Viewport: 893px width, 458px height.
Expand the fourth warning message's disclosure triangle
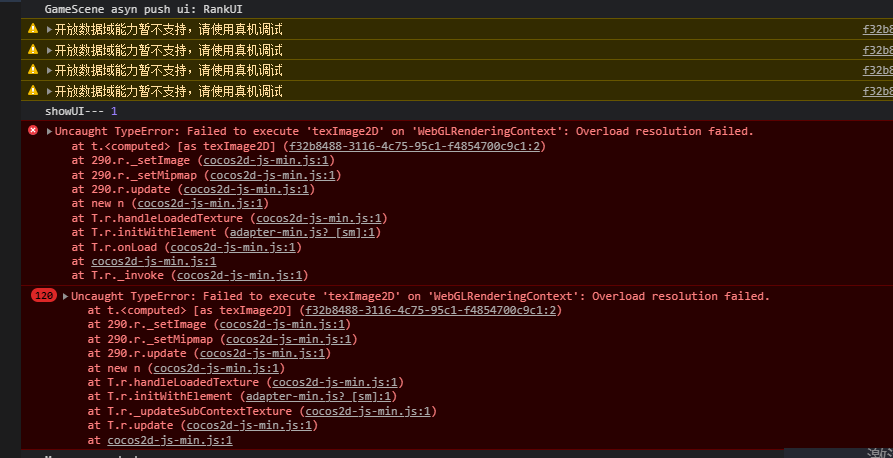[x=50, y=91]
